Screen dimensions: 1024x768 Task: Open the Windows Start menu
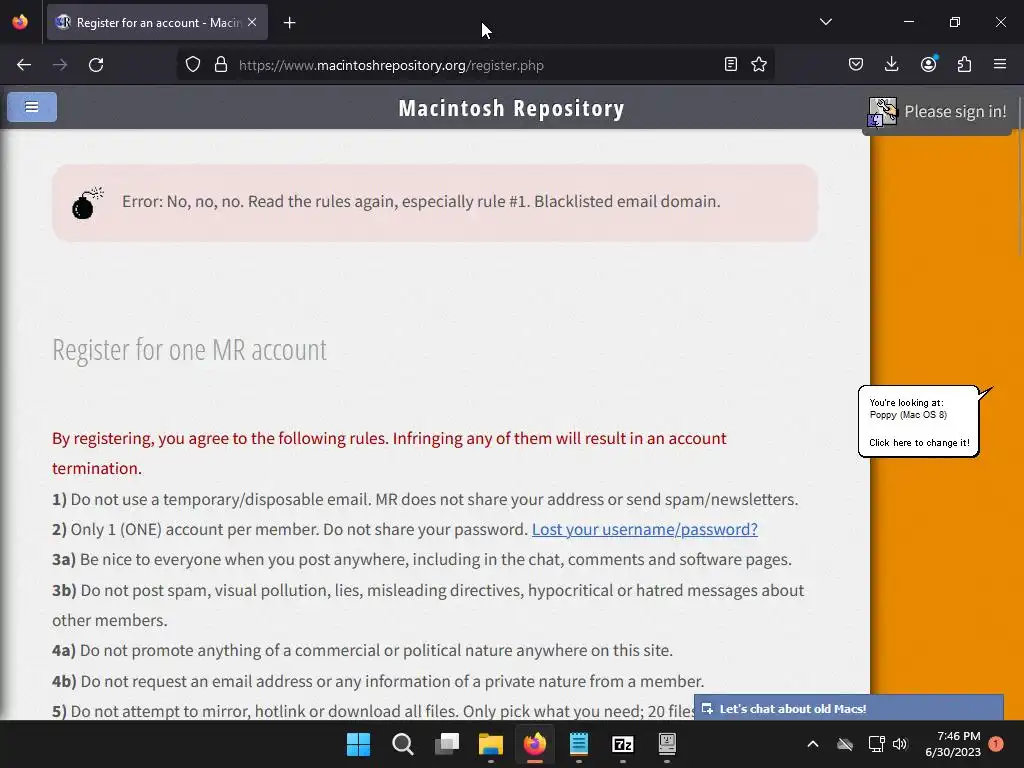359,744
